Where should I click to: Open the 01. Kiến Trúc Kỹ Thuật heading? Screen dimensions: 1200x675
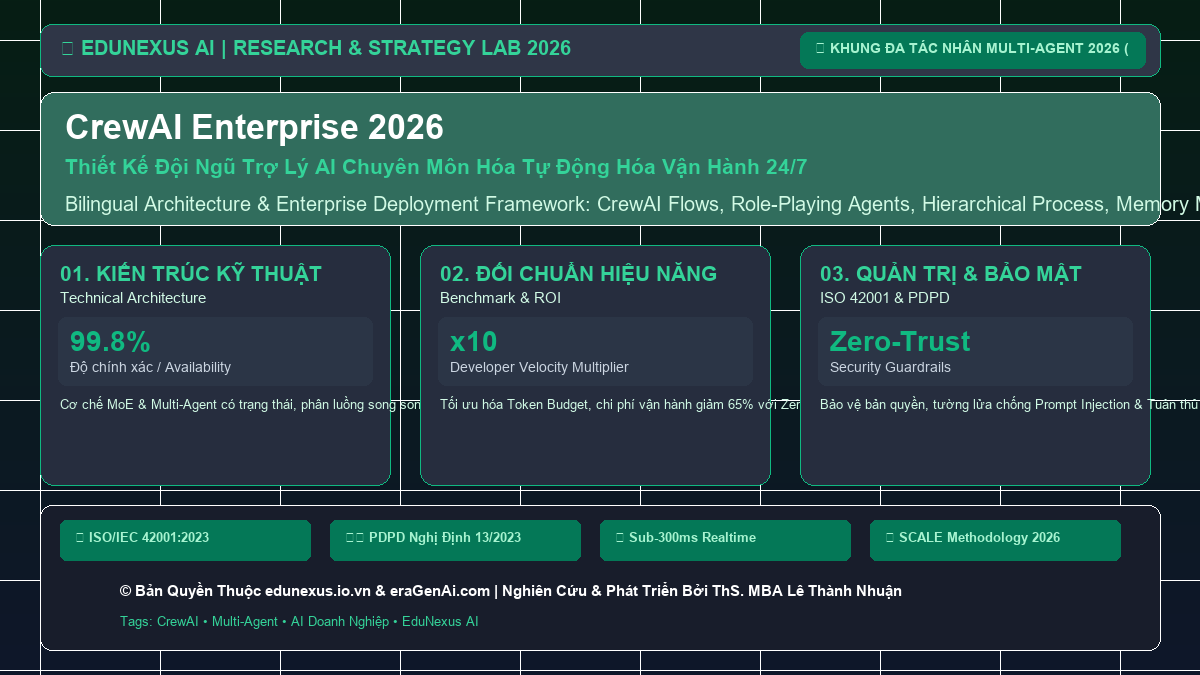pyautogui.click(x=191, y=274)
